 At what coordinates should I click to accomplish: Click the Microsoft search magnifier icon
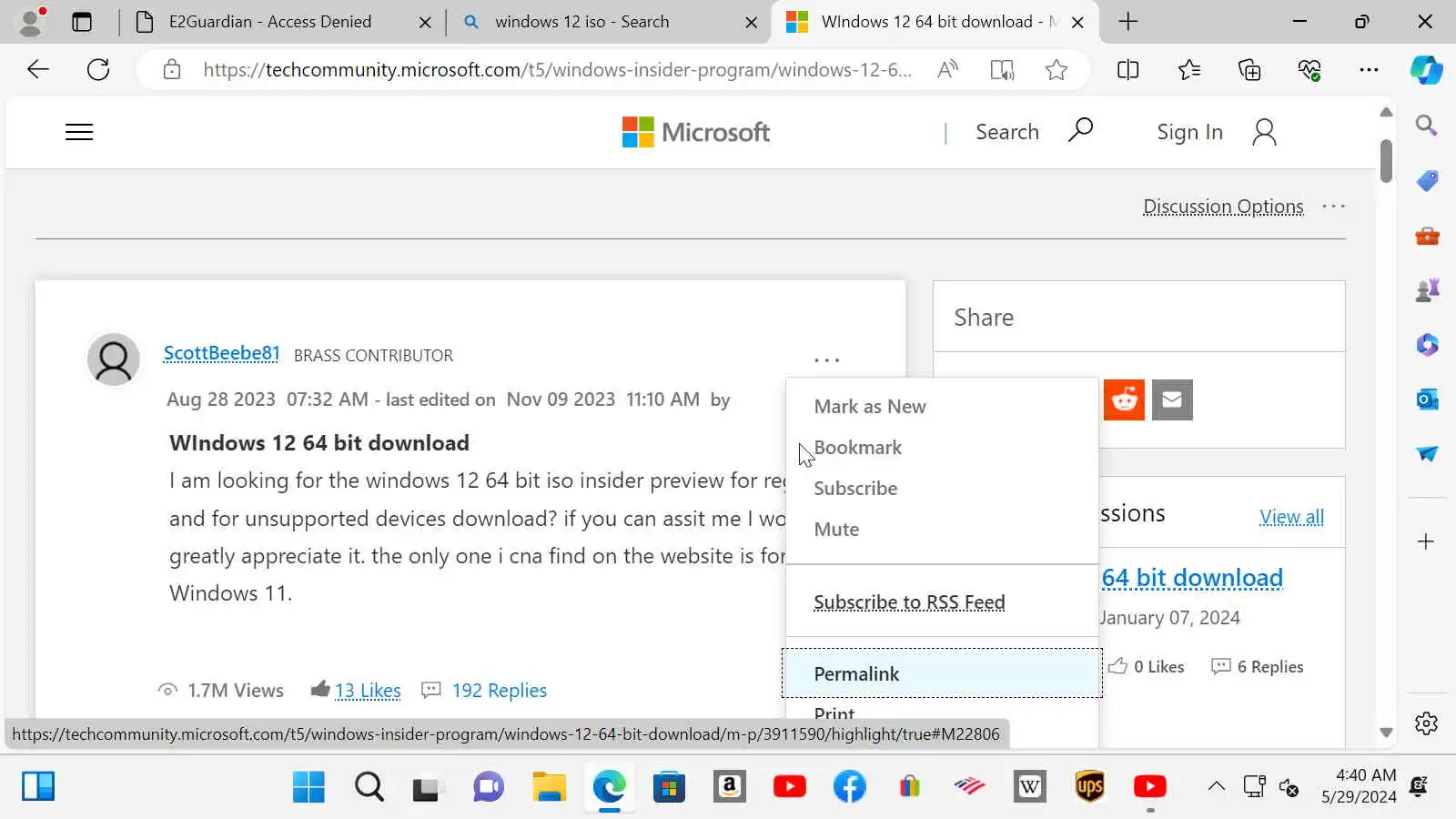coord(1080,131)
